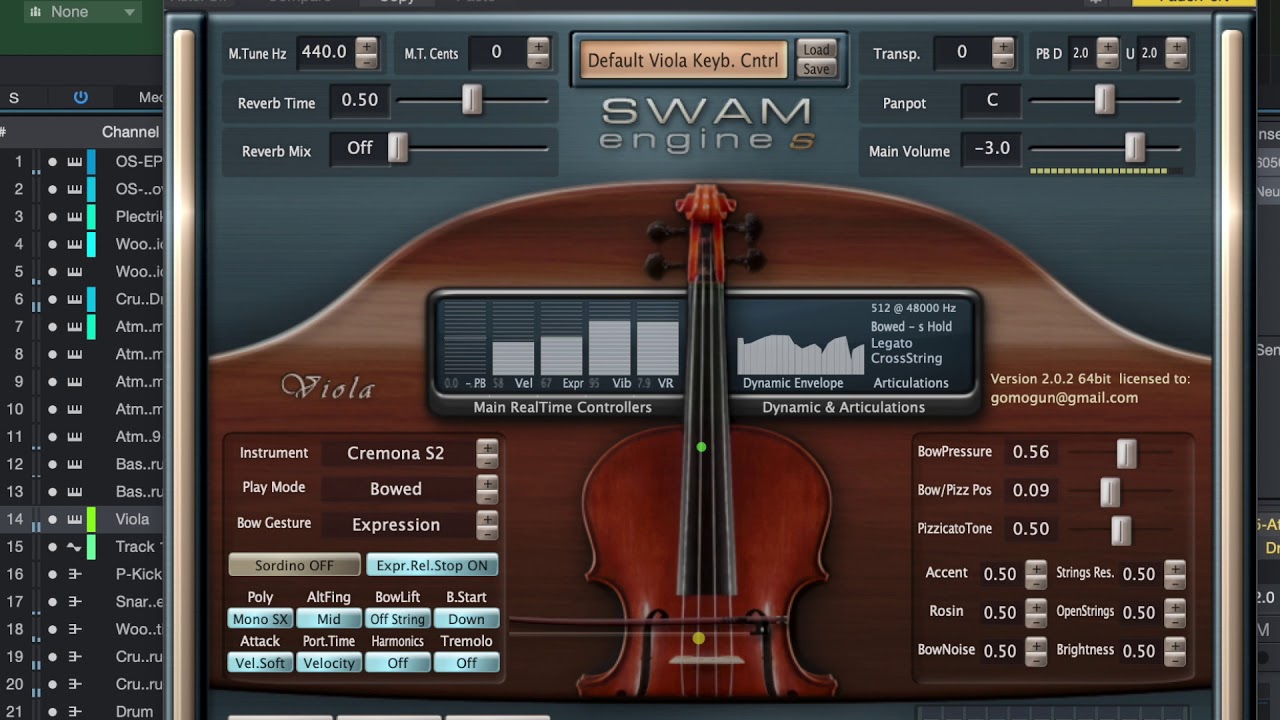Click the minus icon beside PB D value
The width and height of the screenshot is (1280, 720).
(1107, 61)
